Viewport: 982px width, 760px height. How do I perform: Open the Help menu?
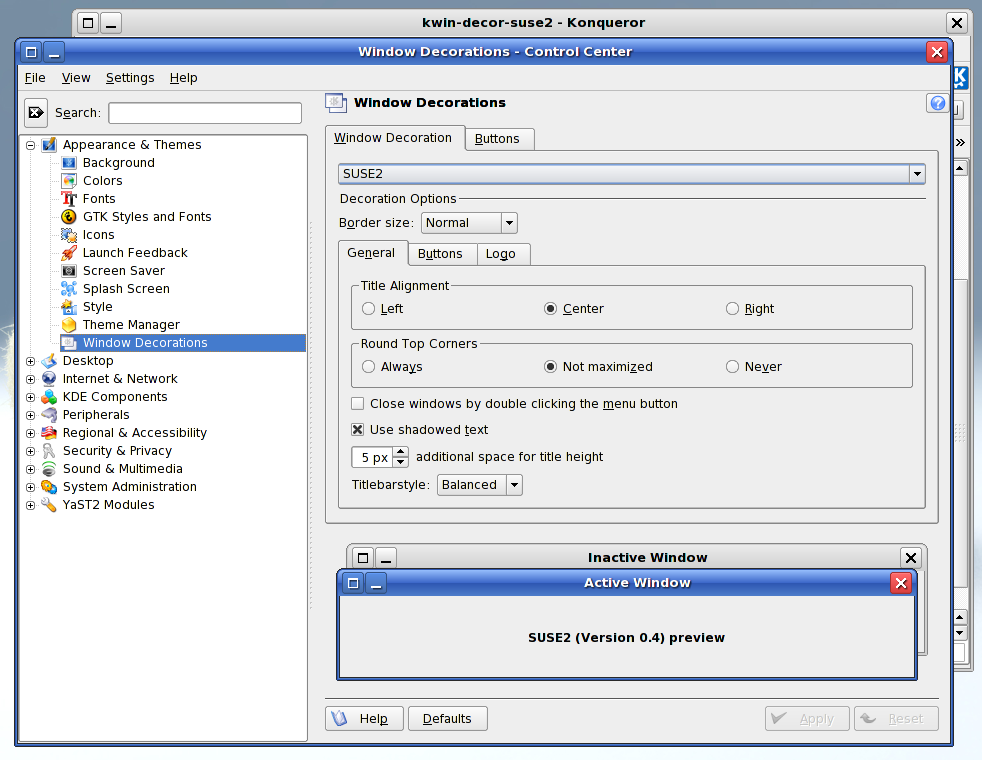click(x=183, y=78)
